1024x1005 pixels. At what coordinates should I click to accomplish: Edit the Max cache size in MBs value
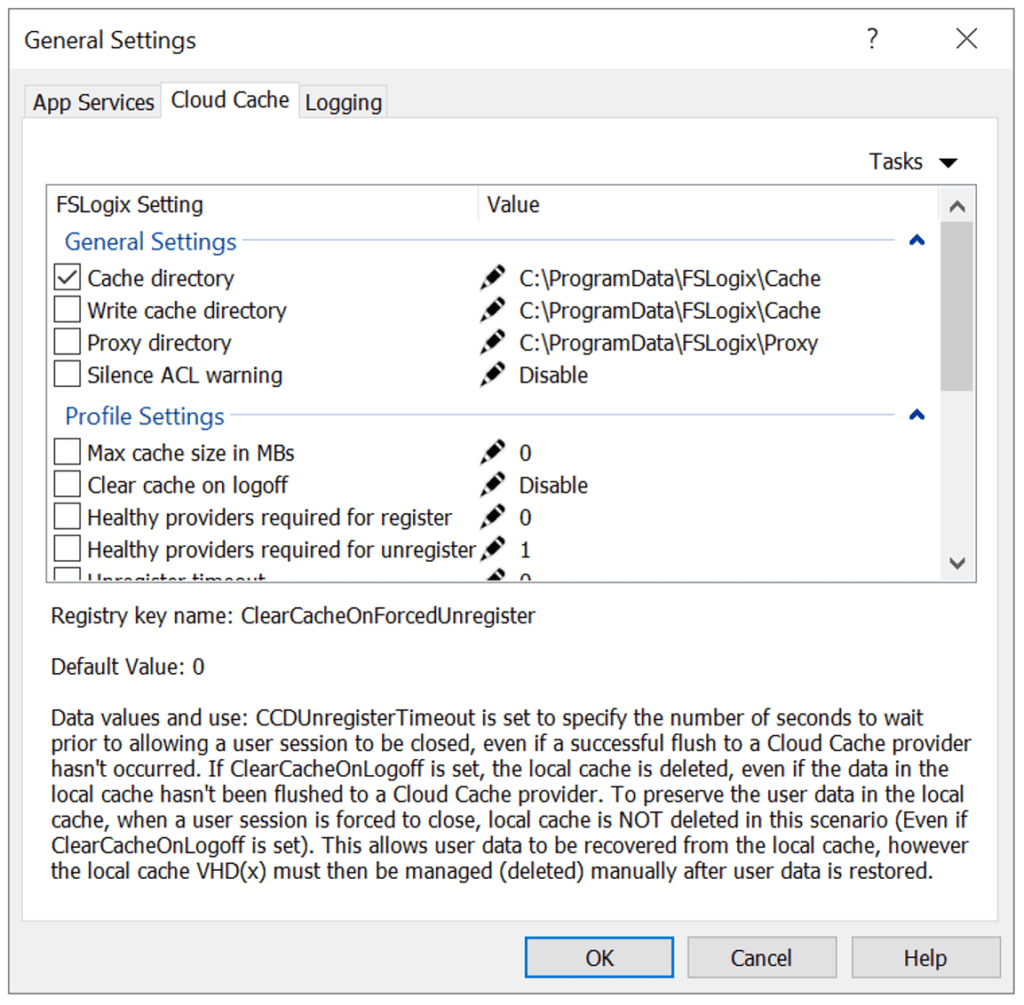point(491,451)
